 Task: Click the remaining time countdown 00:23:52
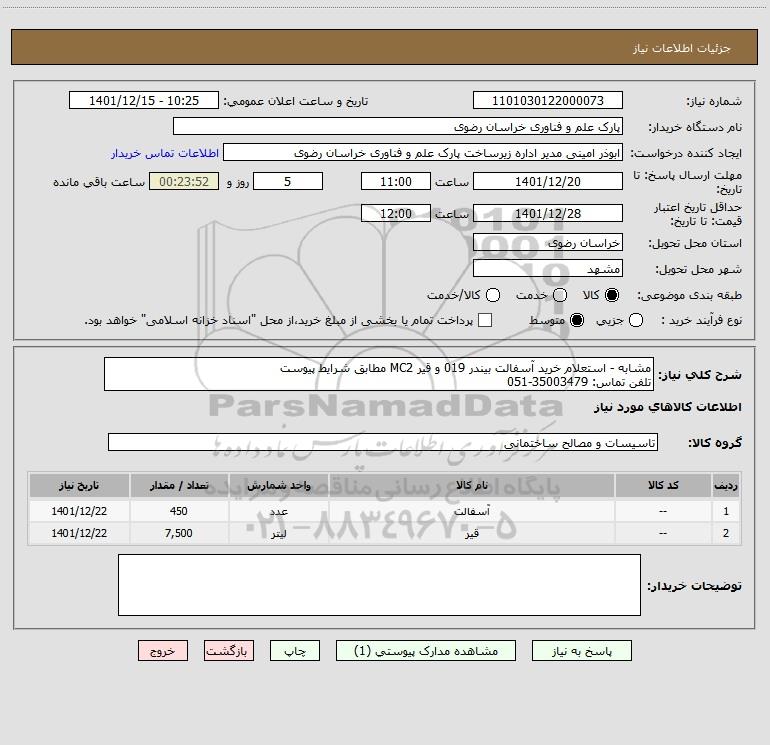pos(184,181)
